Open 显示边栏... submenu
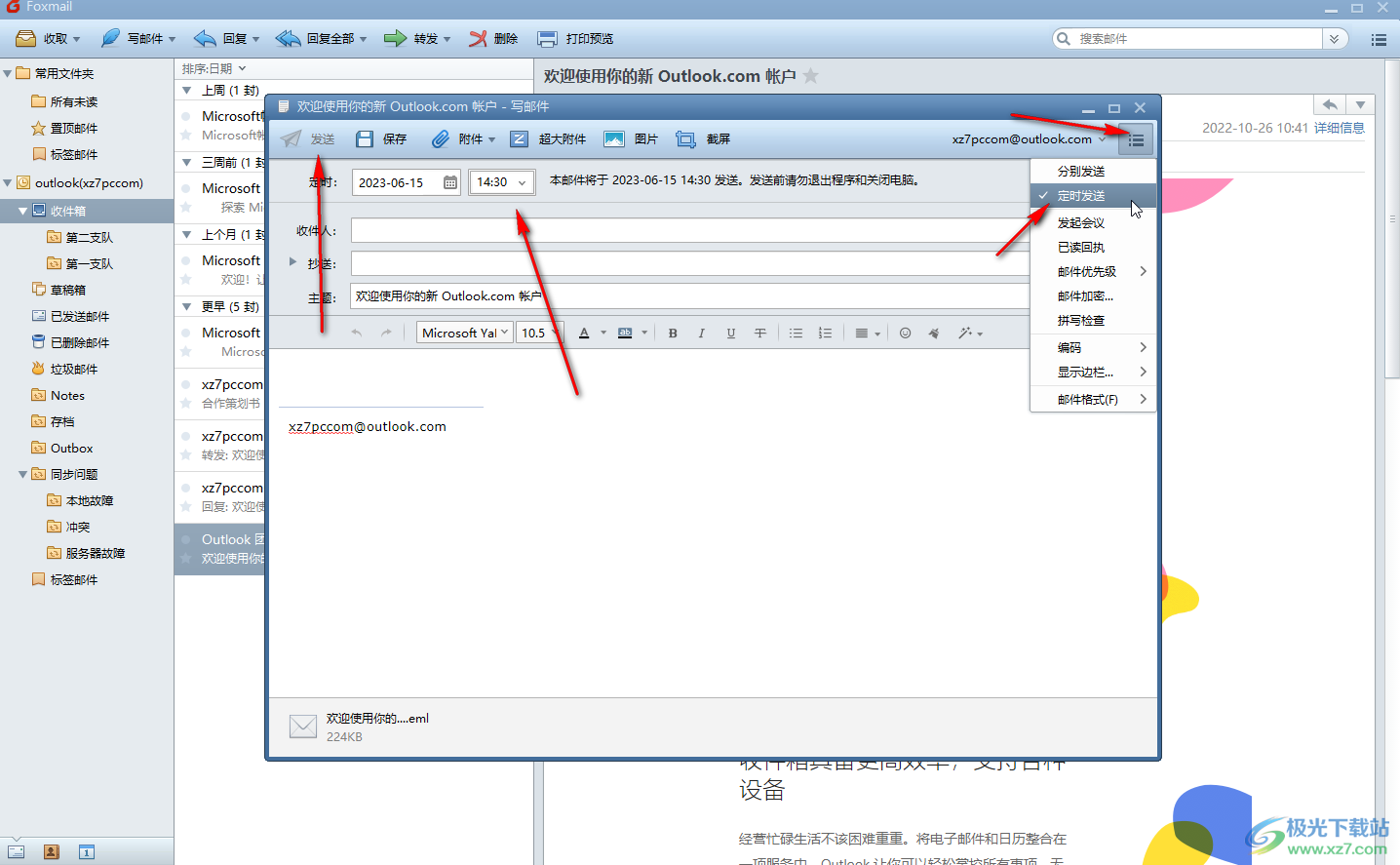The height and width of the screenshot is (865, 1400). pos(1094,373)
